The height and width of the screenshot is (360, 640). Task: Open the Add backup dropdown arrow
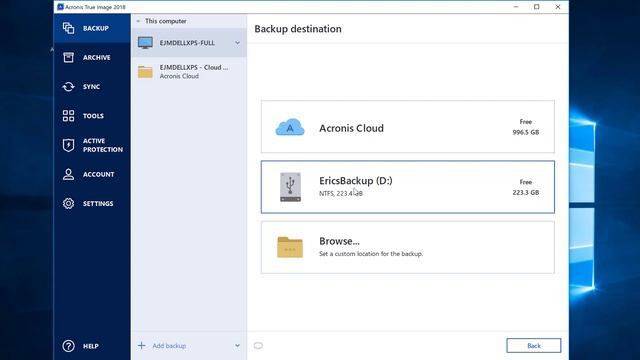click(237, 346)
